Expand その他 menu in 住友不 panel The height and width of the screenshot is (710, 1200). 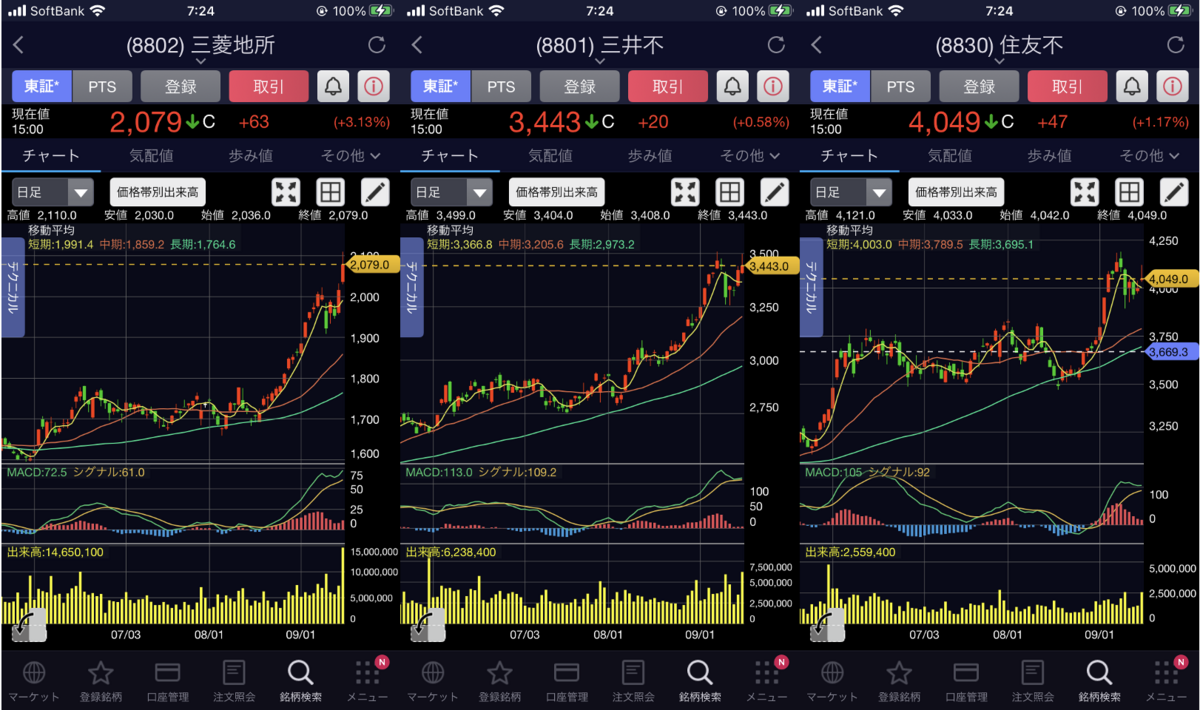[1149, 156]
